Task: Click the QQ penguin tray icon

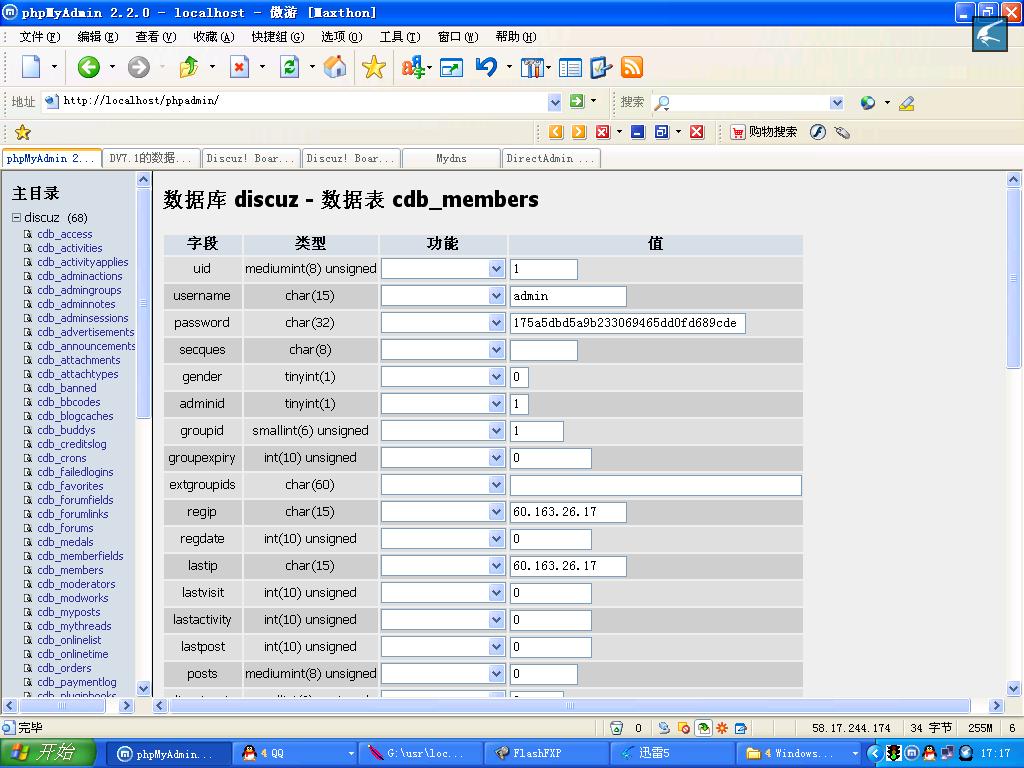Action: 929,753
